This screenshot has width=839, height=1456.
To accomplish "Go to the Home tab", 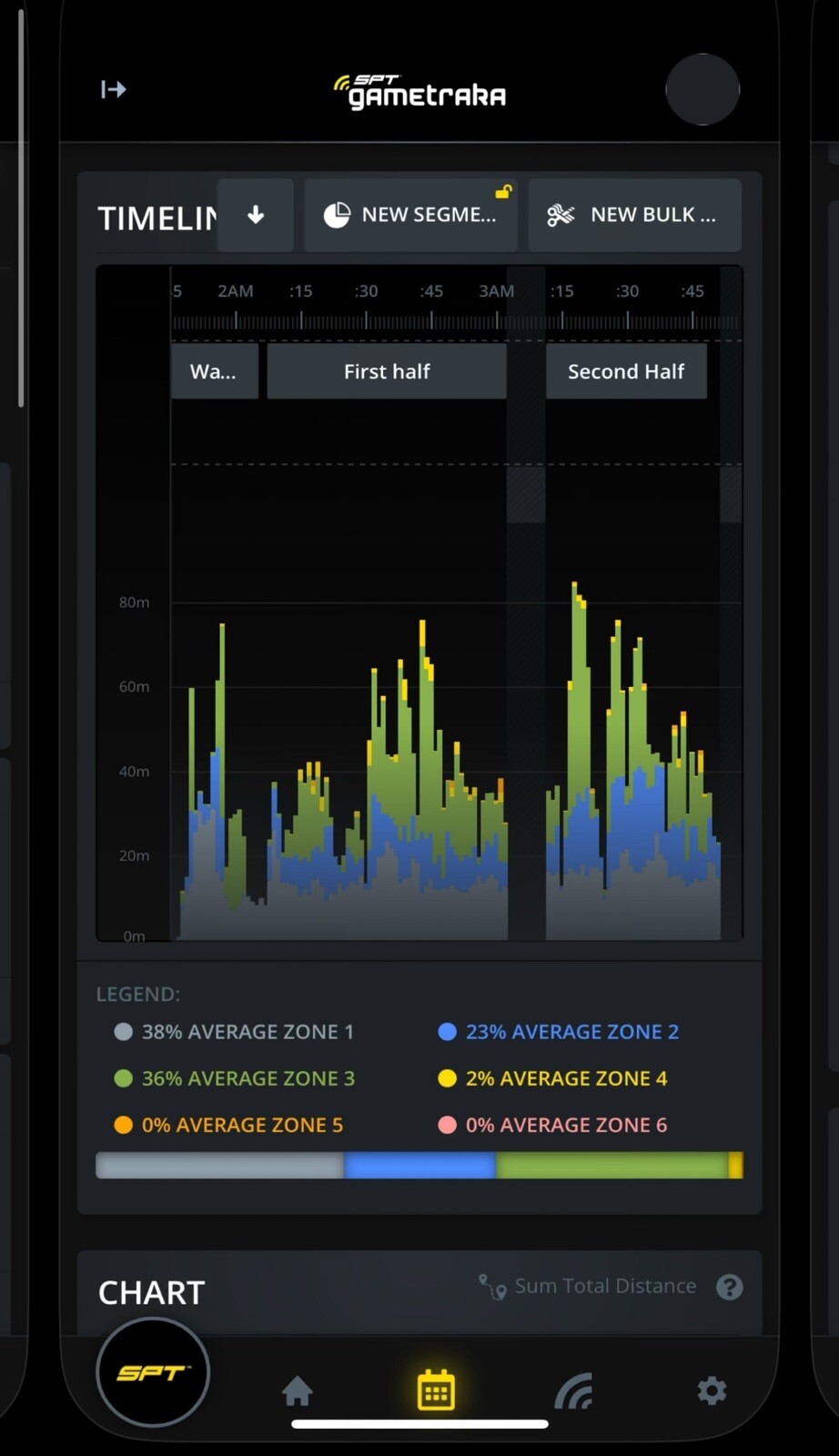I will pyautogui.click(x=297, y=1390).
